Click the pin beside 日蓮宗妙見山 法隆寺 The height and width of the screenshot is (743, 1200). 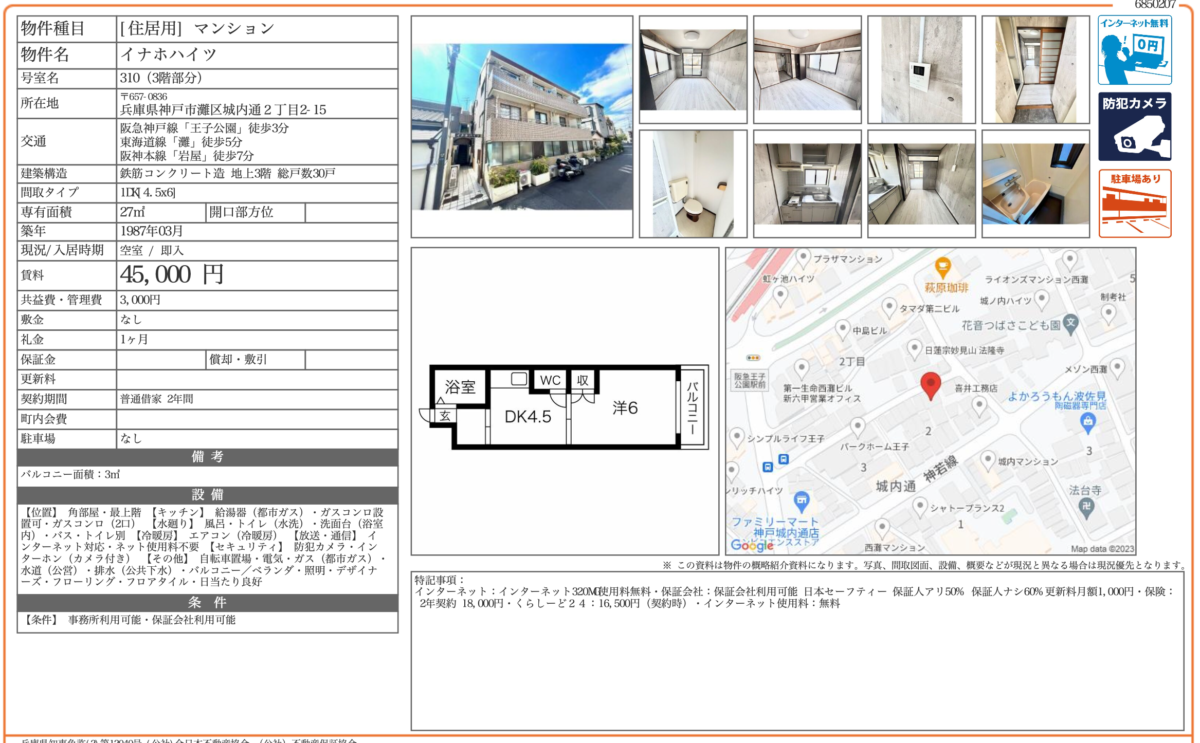914,349
